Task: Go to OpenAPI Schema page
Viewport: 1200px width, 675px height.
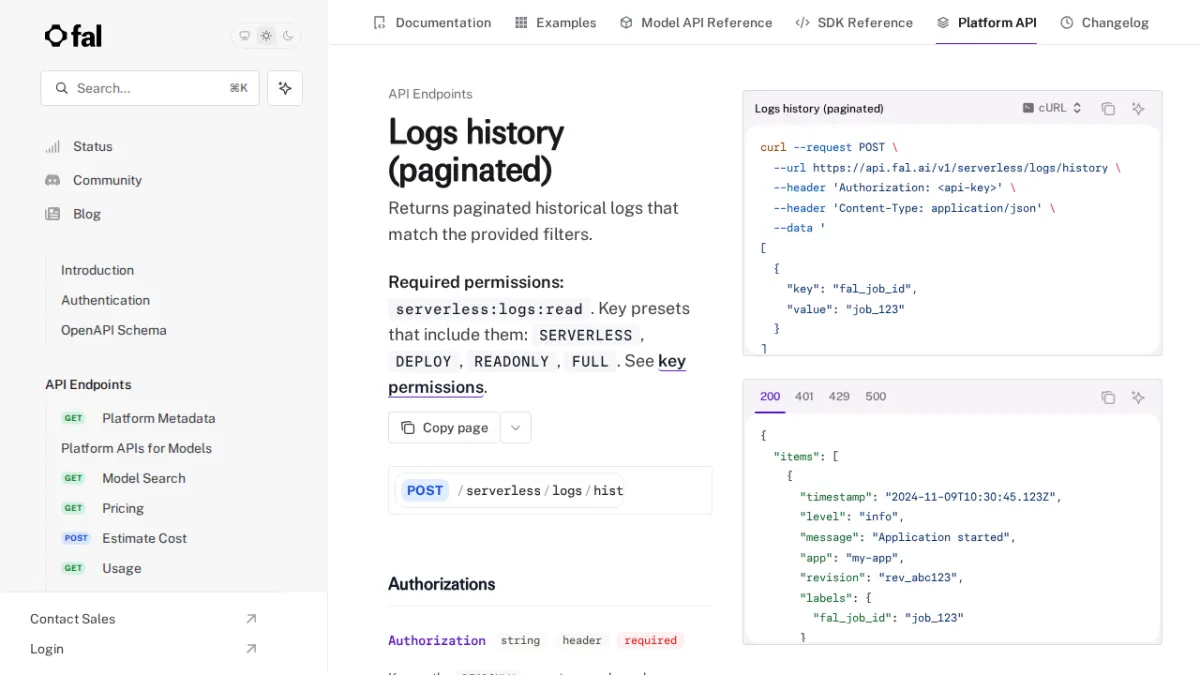Action: [x=113, y=330]
